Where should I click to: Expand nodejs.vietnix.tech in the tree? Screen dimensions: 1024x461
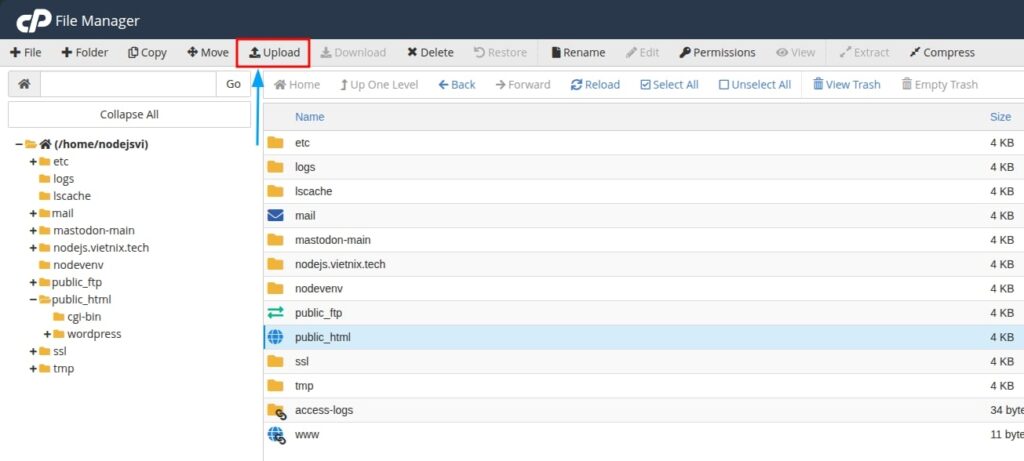[x=33, y=247]
